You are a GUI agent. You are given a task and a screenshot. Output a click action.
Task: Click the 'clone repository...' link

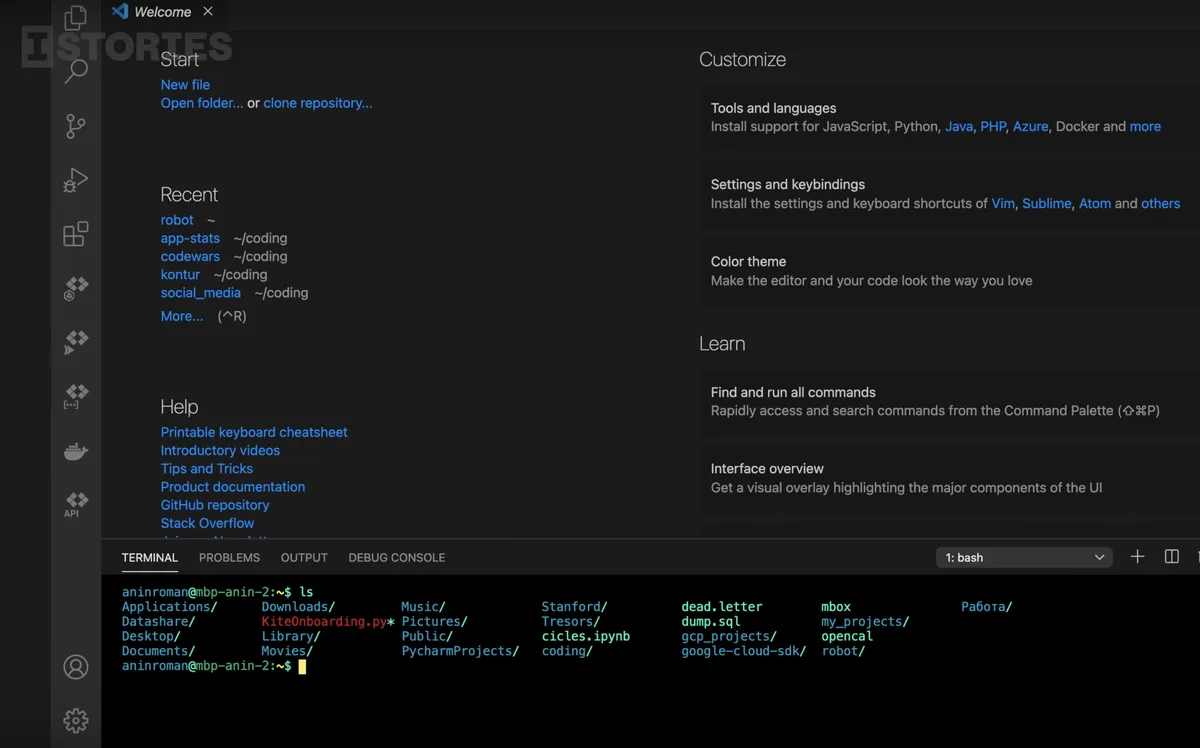click(x=317, y=103)
